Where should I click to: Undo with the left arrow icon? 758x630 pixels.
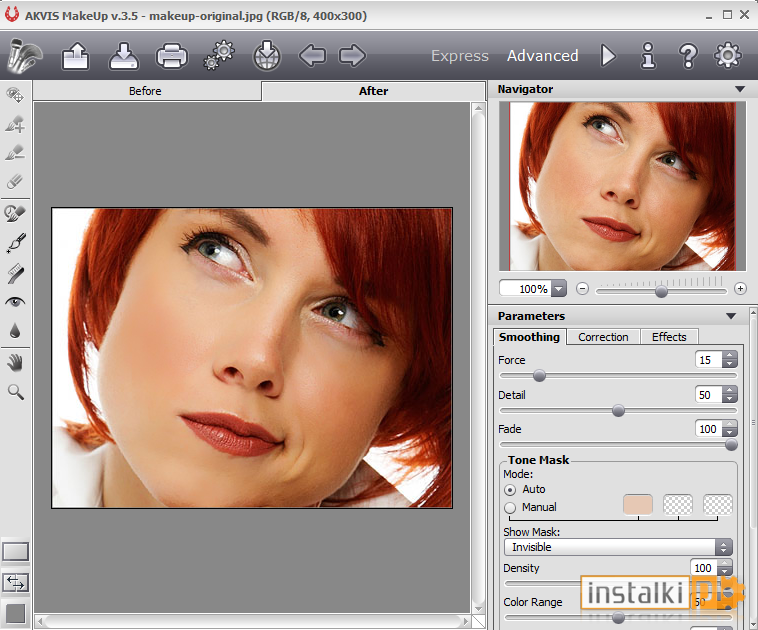click(312, 56)
